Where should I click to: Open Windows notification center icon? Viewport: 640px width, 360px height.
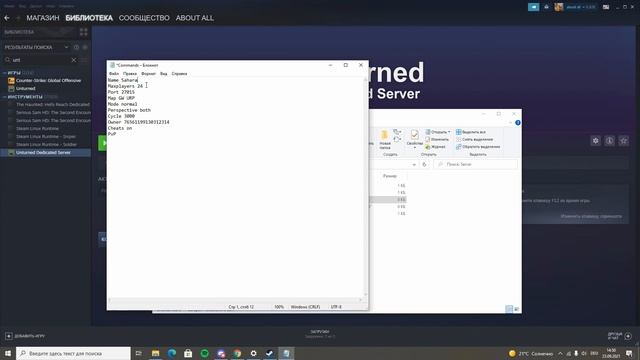click(x=629, y=353)
